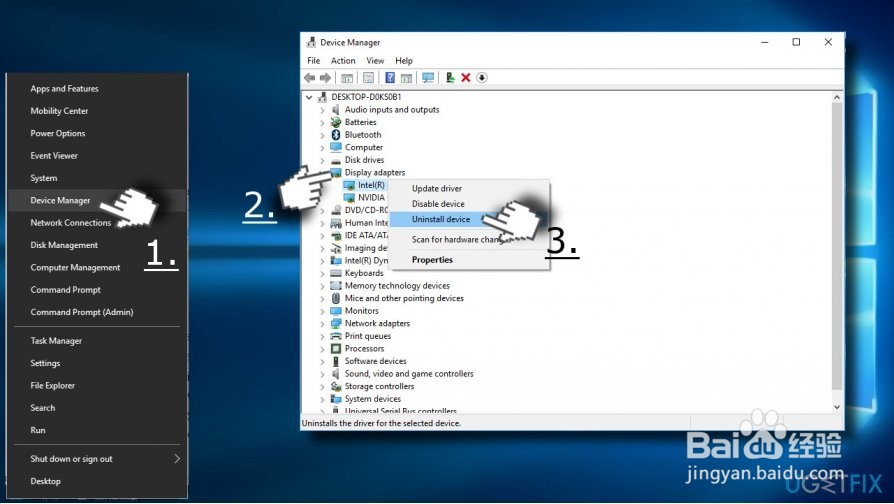Open Device Manager from the Win+X menu
Viewport: 894px width, 504px height.
[x=60, y=200]
